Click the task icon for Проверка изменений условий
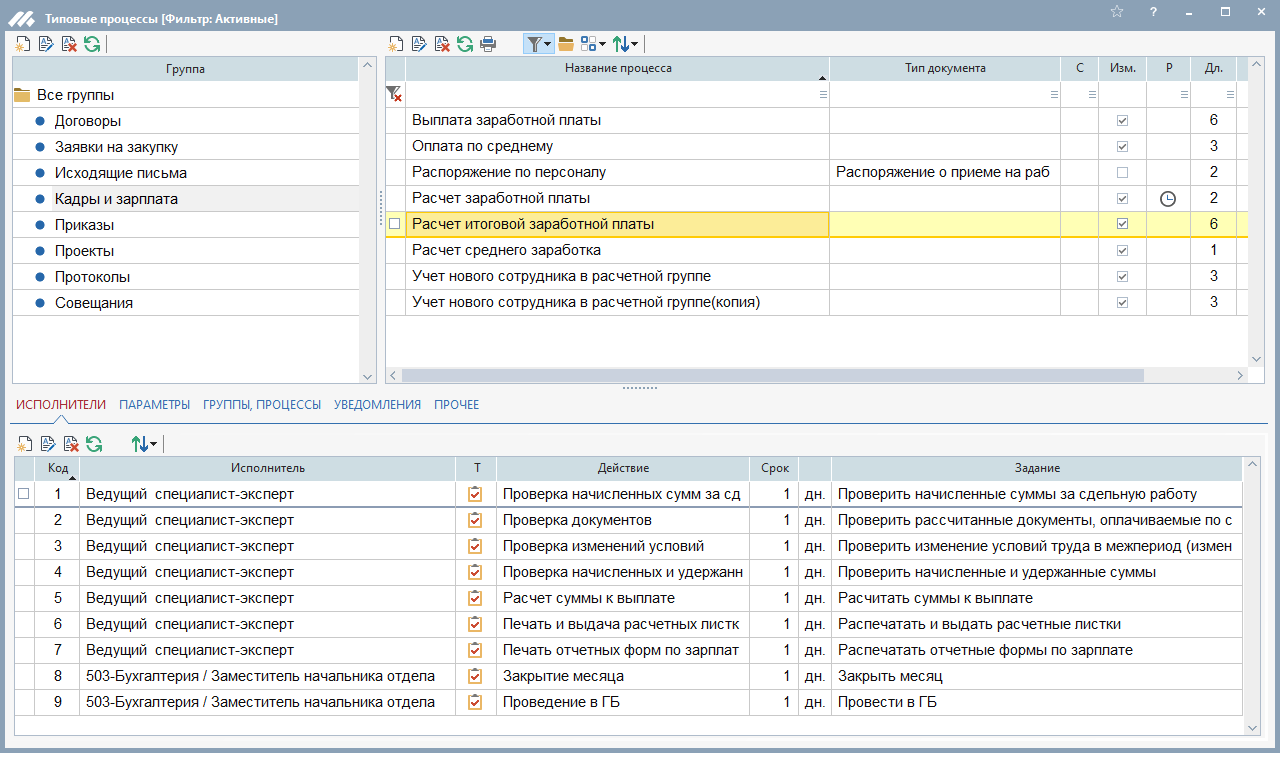This screenshot has width=1286, height=758. pos(475,546)
